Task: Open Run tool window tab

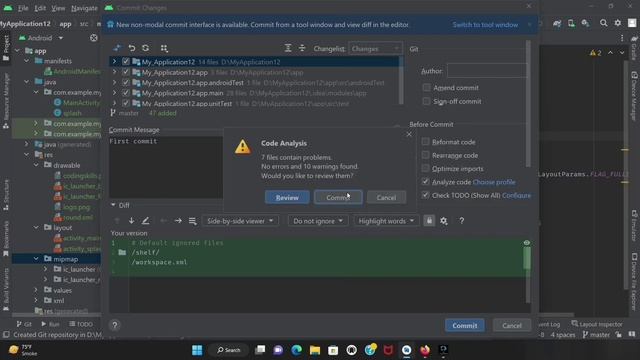Action: pos(50,324)
